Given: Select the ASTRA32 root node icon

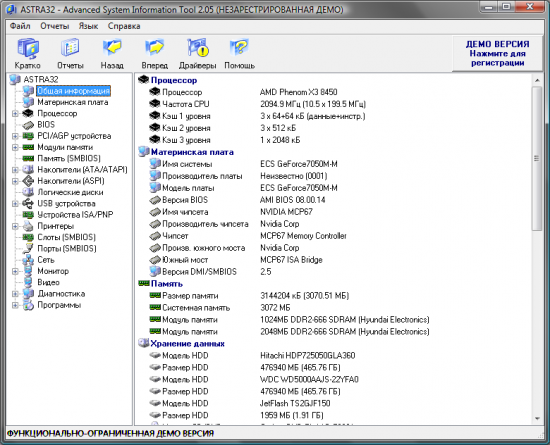Looking at the screenshot, I should click(x=15, y=79).
